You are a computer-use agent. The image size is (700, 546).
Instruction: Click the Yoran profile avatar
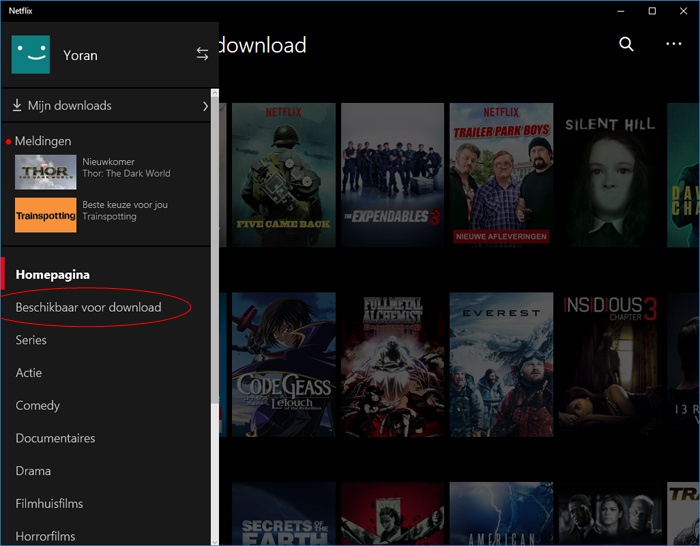pos(30,54)
